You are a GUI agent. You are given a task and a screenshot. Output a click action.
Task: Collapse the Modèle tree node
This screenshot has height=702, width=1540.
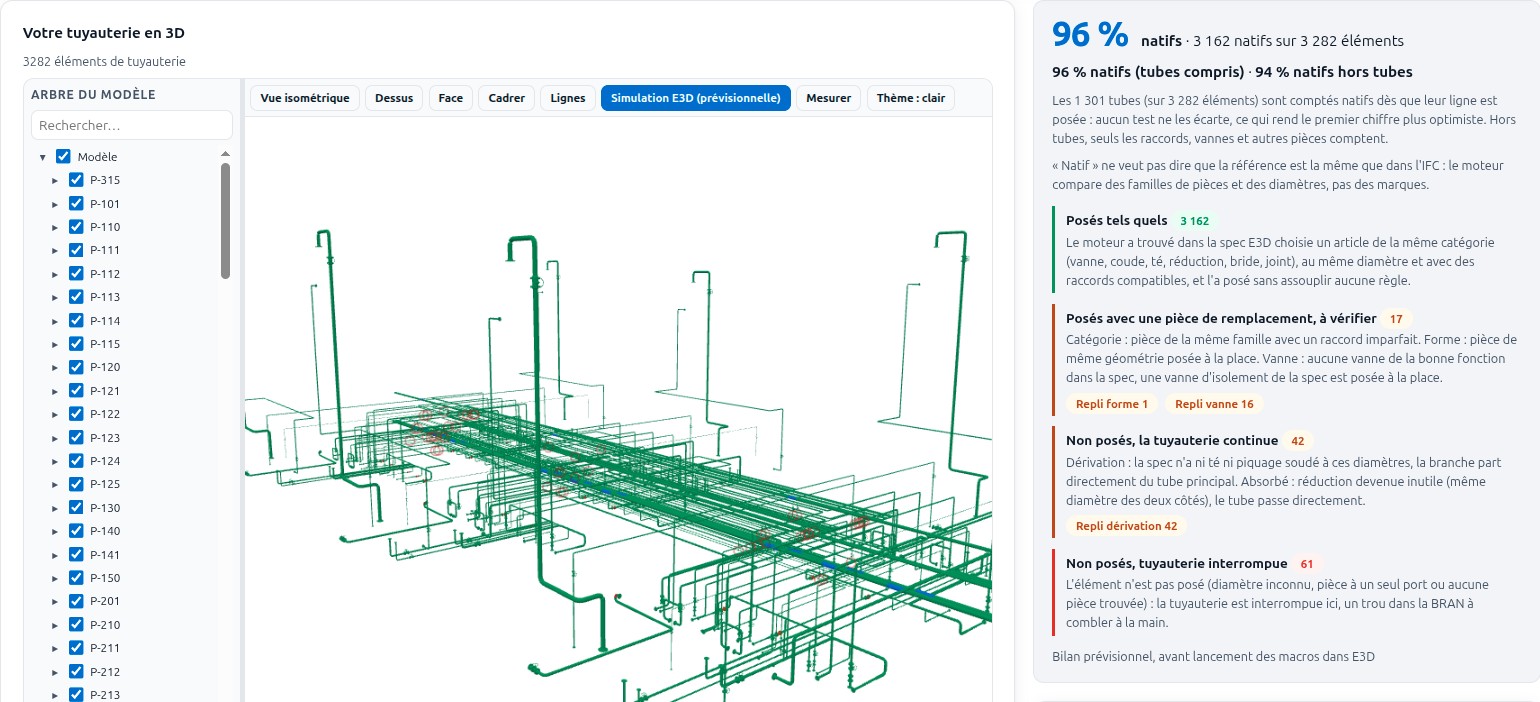pyautogui.click(x=43, y=157)
